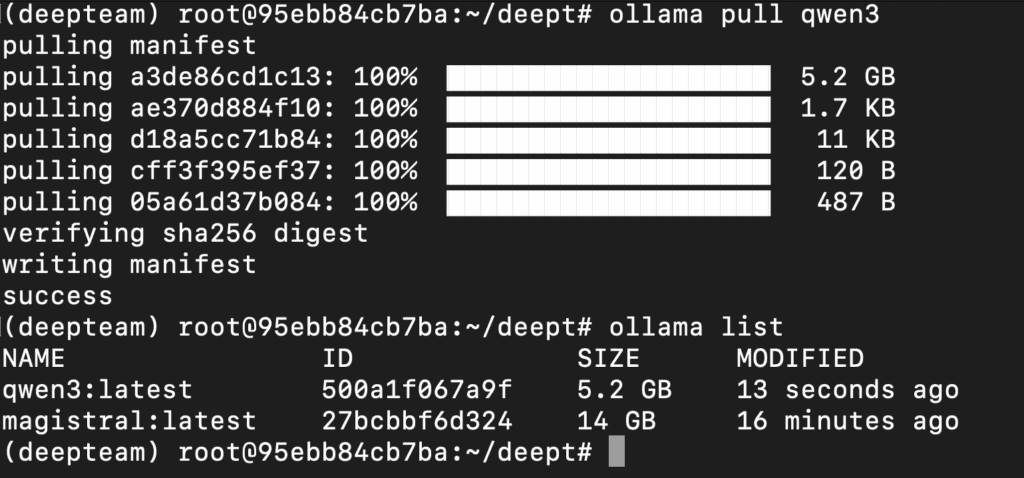
Task: Click the NAME column header
Action: pyautogui.click(x=34, y=358)
